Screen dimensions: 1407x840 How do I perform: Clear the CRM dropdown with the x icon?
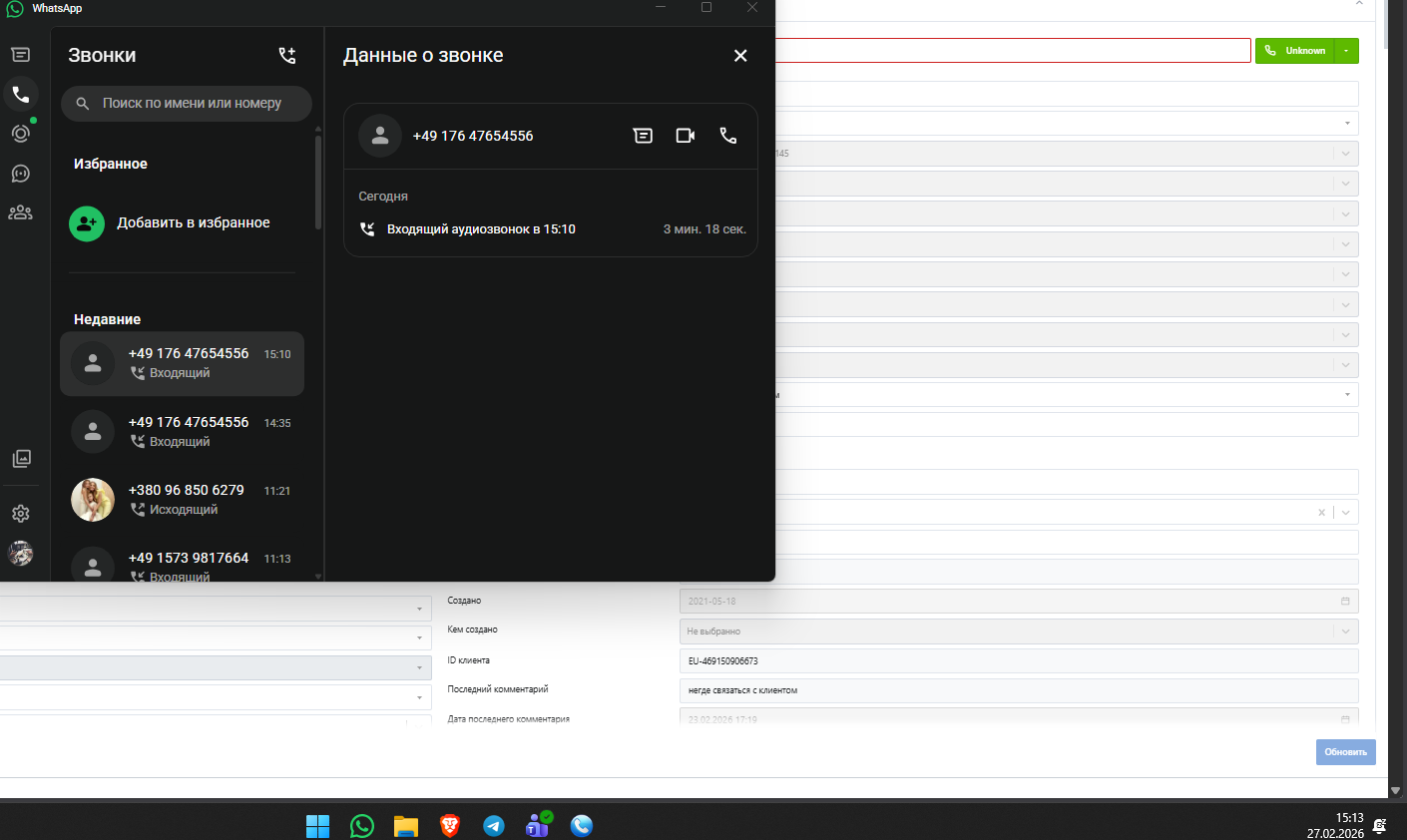(1322, 513)
